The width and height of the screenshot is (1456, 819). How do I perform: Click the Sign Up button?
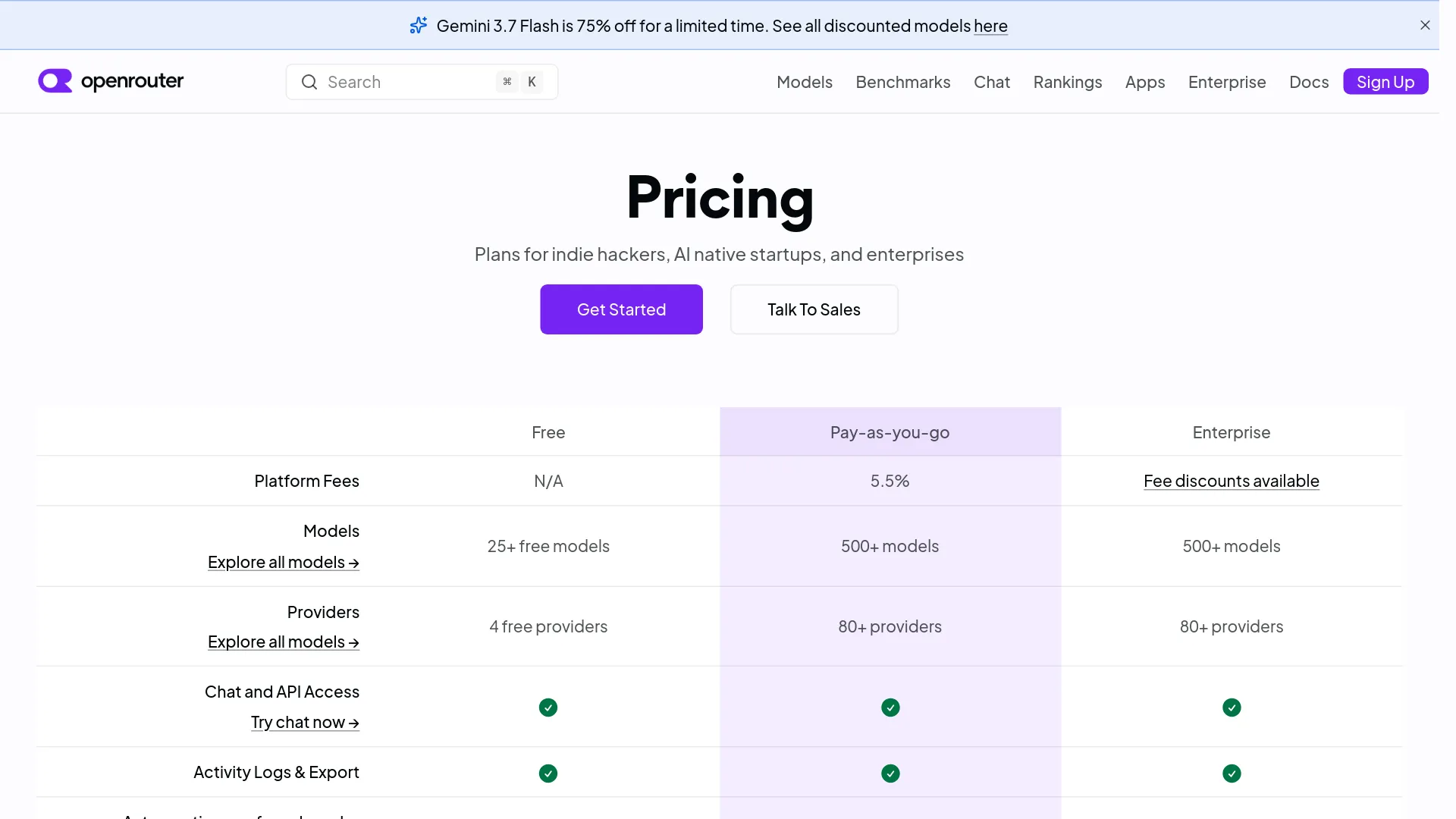(1385, 81)
